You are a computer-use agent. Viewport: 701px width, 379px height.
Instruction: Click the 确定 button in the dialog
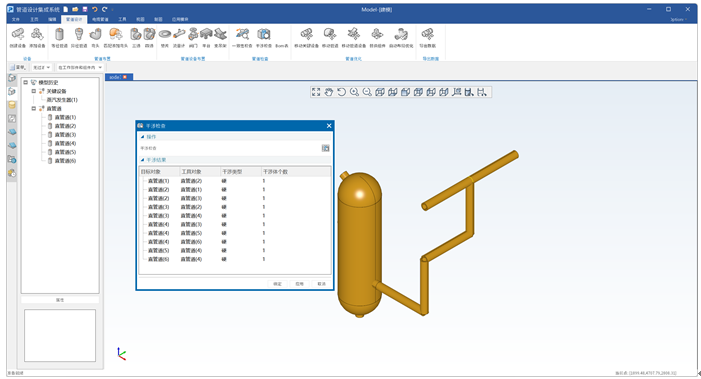pos(278,284)
